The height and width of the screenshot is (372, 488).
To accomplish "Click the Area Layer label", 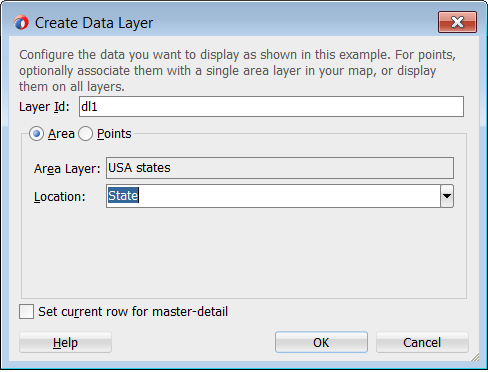I will pos(67,169).
